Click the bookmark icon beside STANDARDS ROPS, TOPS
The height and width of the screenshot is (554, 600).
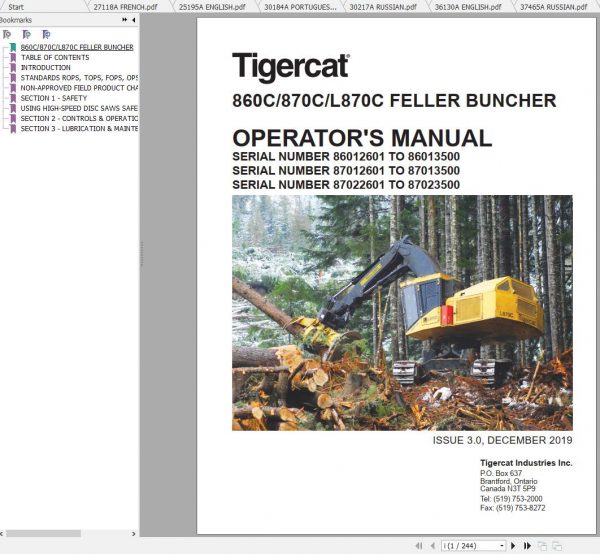13,78
